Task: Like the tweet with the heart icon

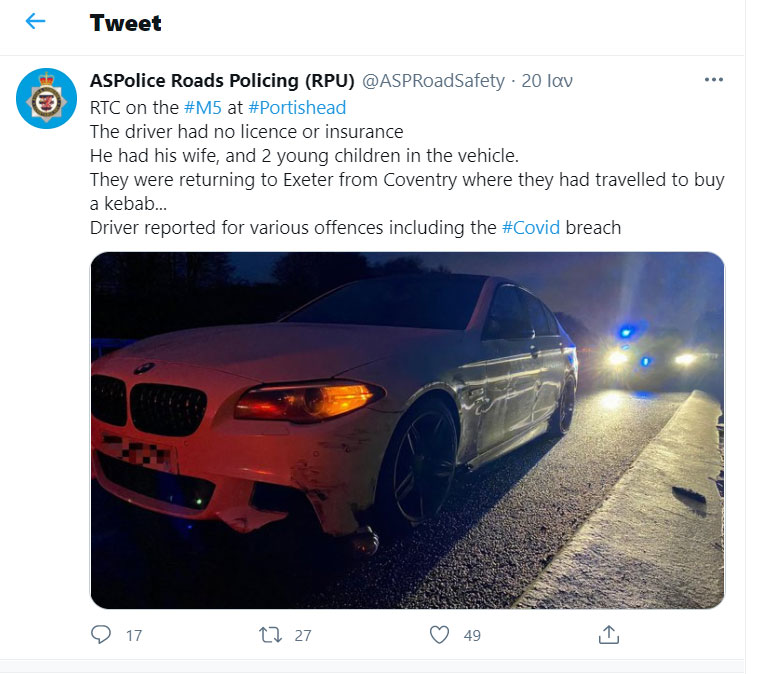Action: point(439,635)
